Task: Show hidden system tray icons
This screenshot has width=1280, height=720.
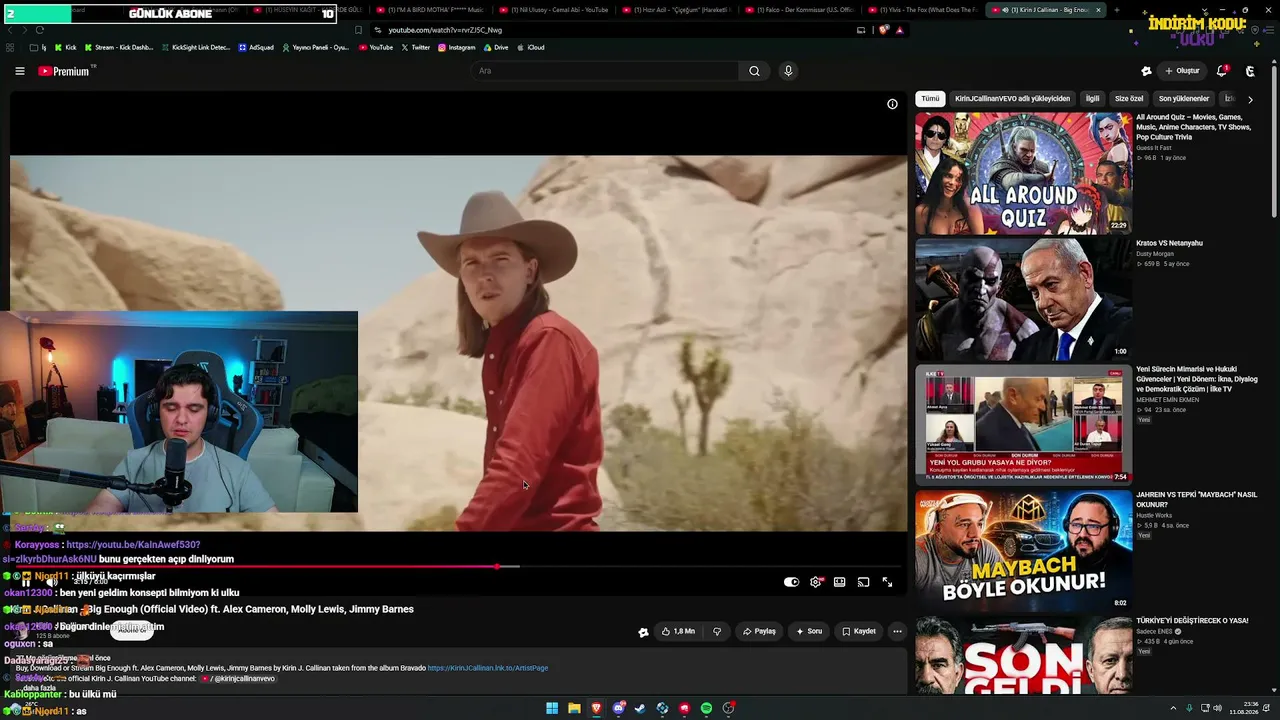Action: [x=1173, y=709]
